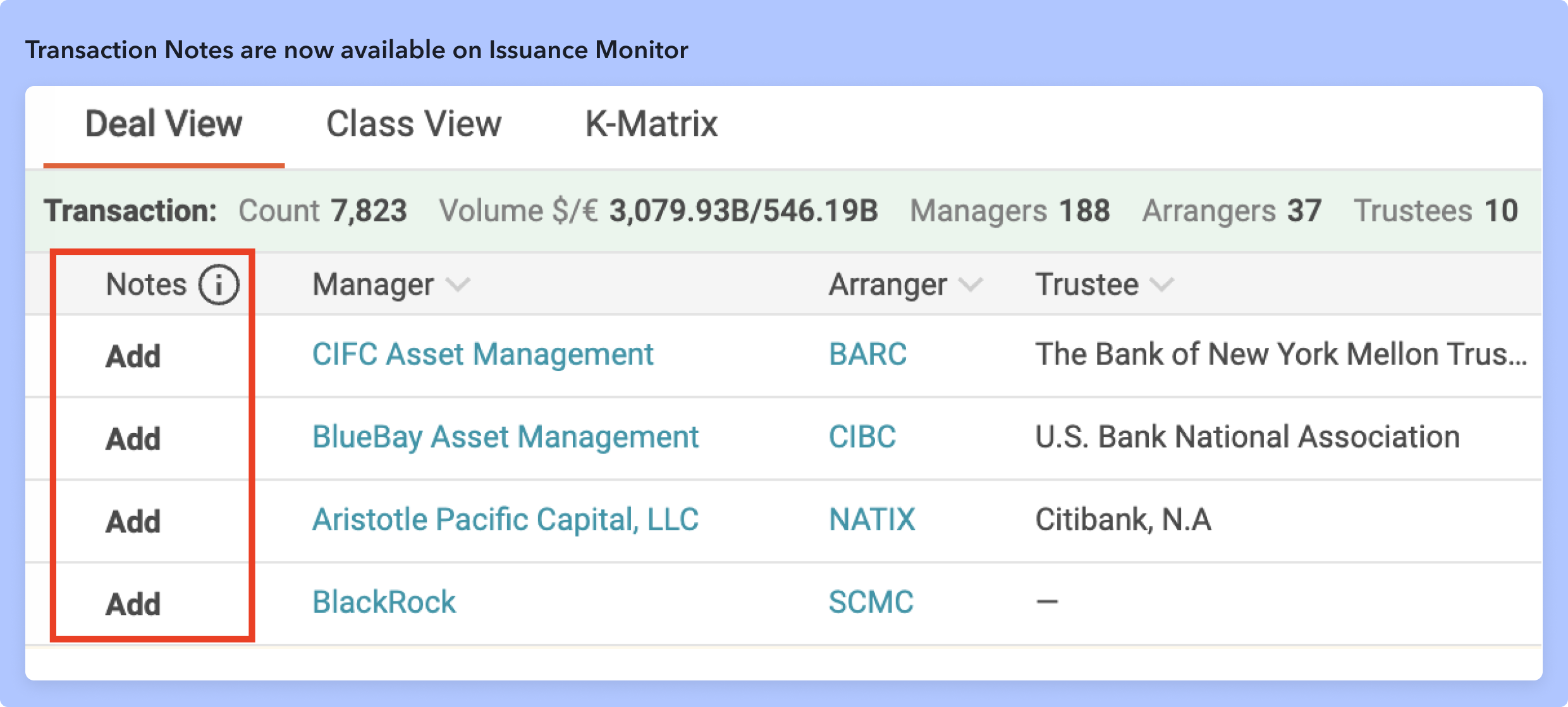1568x707 pixels.
Task: Add a note for CIFC Asset Management
Action: pos(133,356)
